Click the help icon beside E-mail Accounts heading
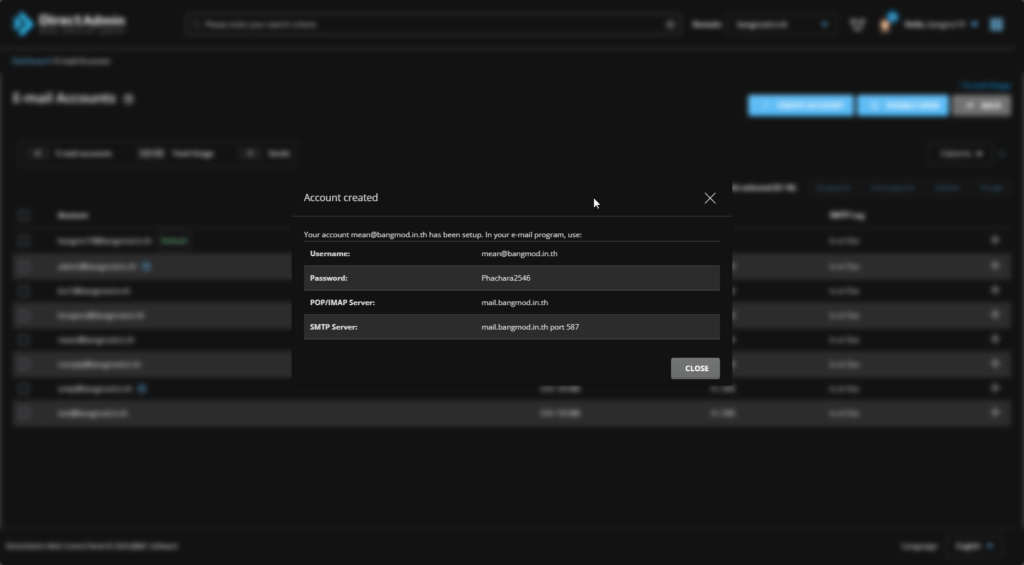The image size is (1024, 565). [129, 100]
